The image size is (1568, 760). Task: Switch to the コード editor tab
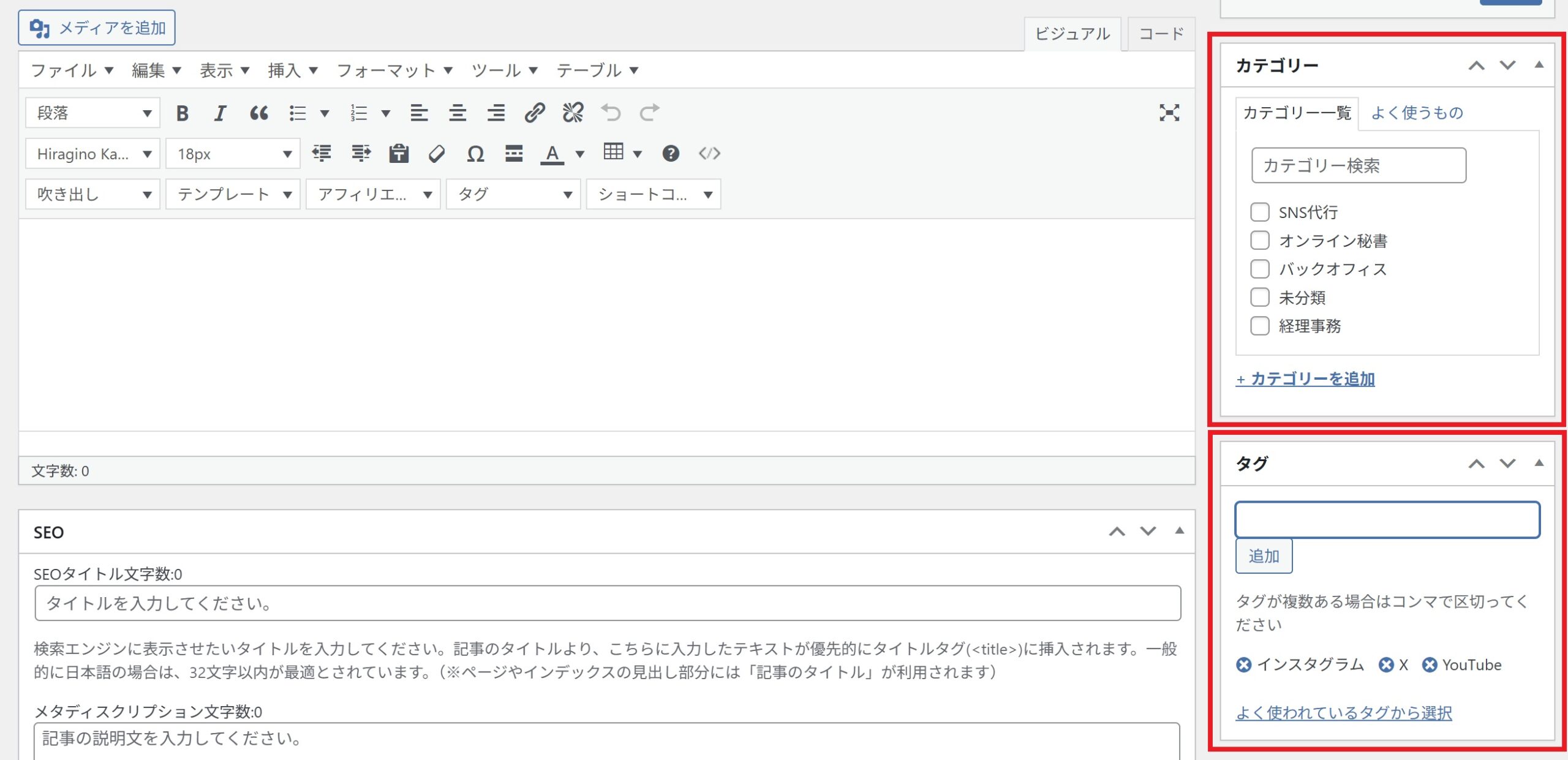(1161, 34)
